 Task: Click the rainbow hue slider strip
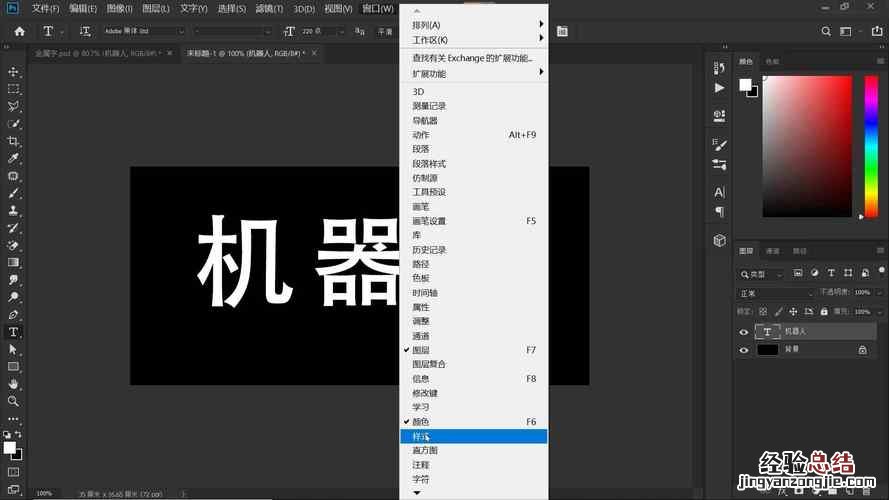coord(870,145)
